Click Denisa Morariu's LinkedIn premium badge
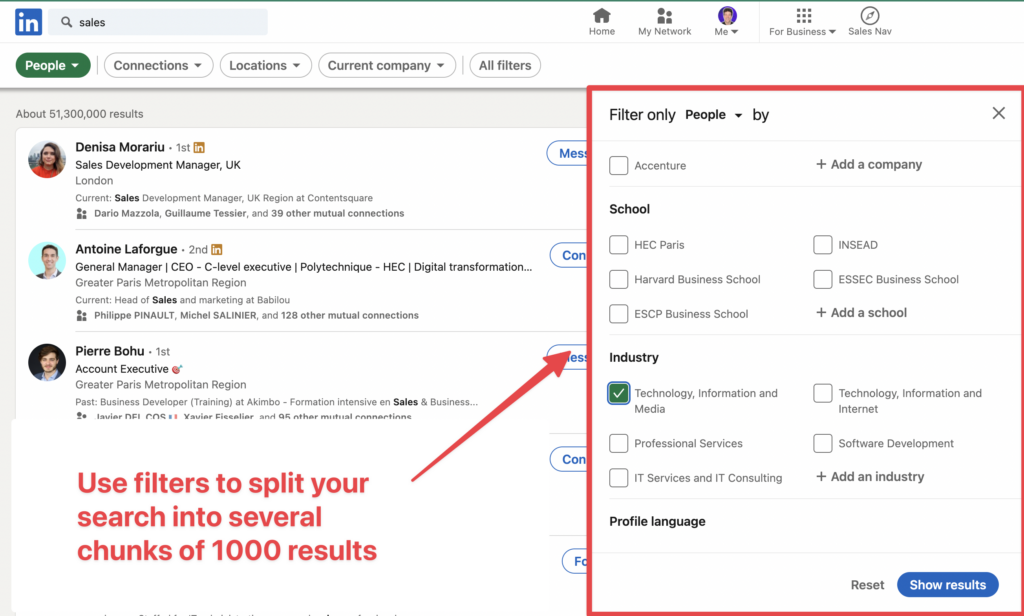The height and width of the screenshot is (616, 1024). click(x=199, y=148)
